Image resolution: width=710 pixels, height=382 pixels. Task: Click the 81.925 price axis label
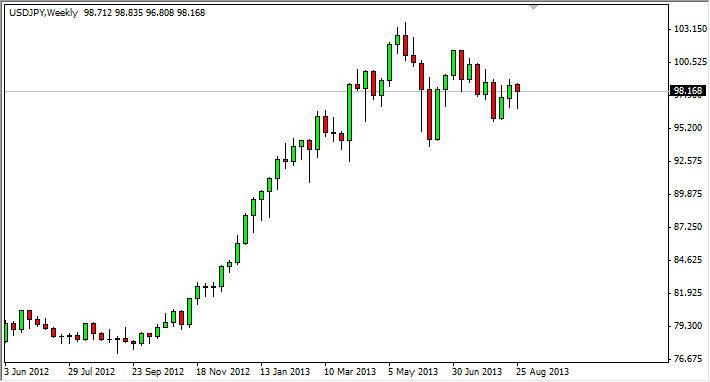(688, 293)
